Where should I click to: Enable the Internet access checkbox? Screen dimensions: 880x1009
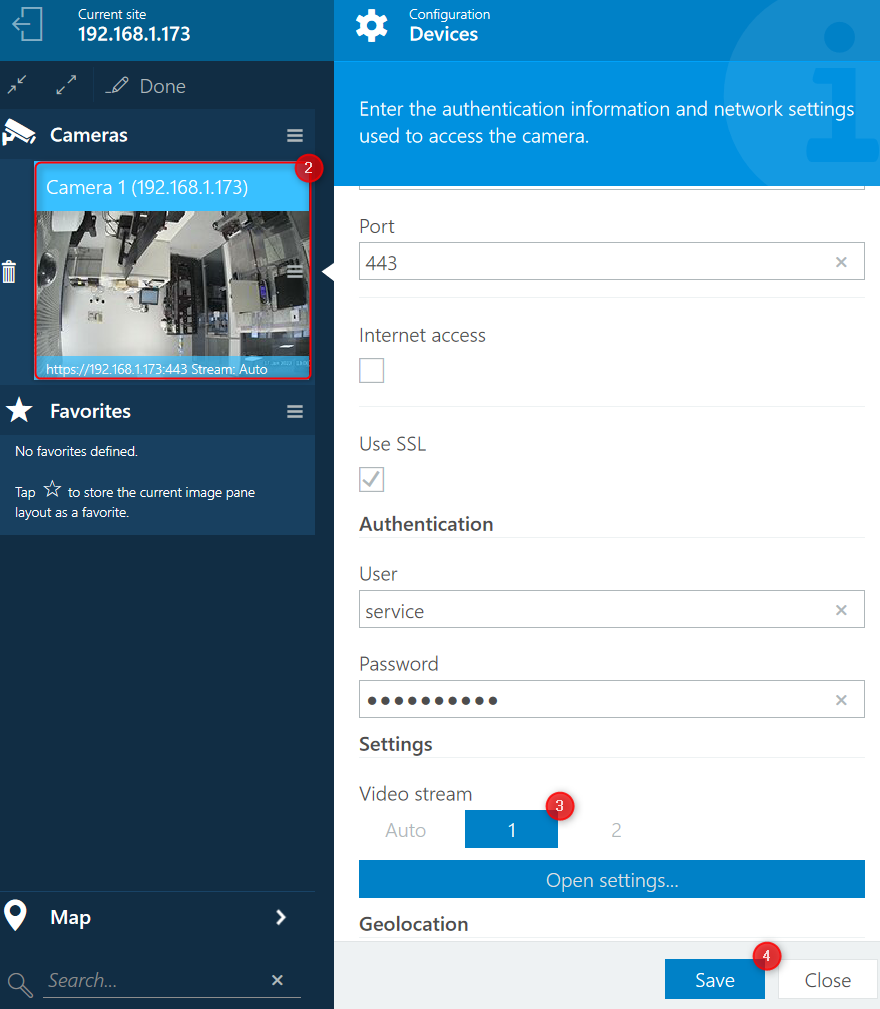point(371,371)
